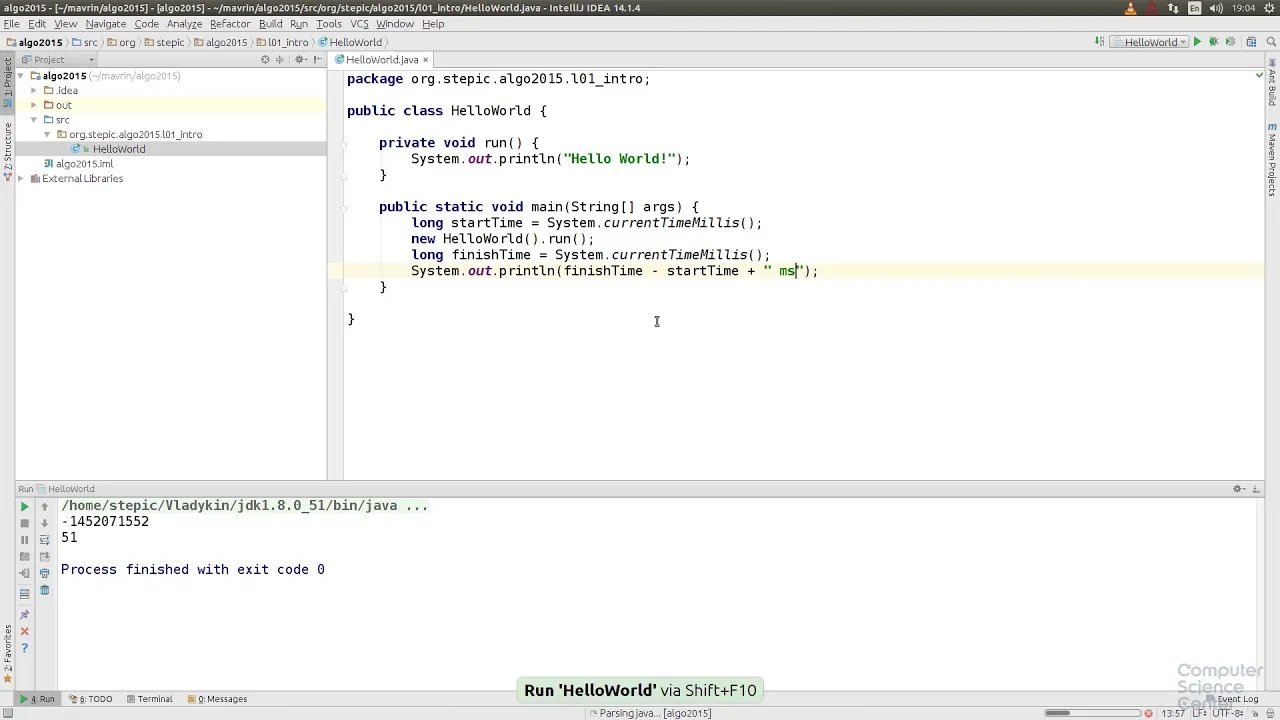
Task: Click the Pause output icon
Action: tap(25, 540)
